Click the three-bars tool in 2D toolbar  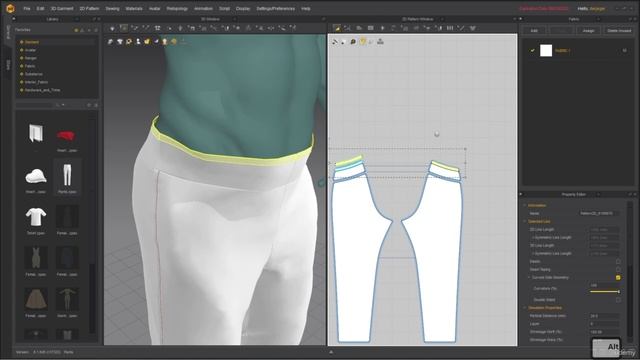click(450, 28)
